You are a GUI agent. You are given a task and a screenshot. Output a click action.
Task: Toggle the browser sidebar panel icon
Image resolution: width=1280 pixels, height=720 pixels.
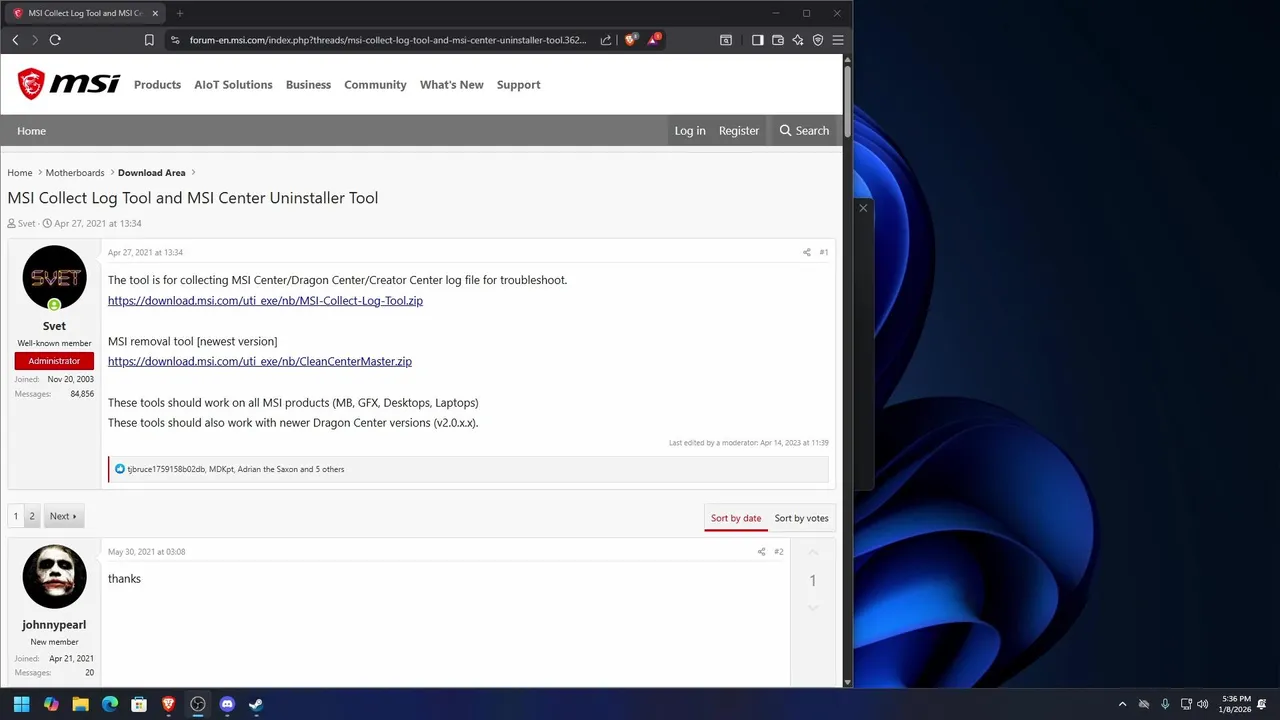click(x=758, y=40)
